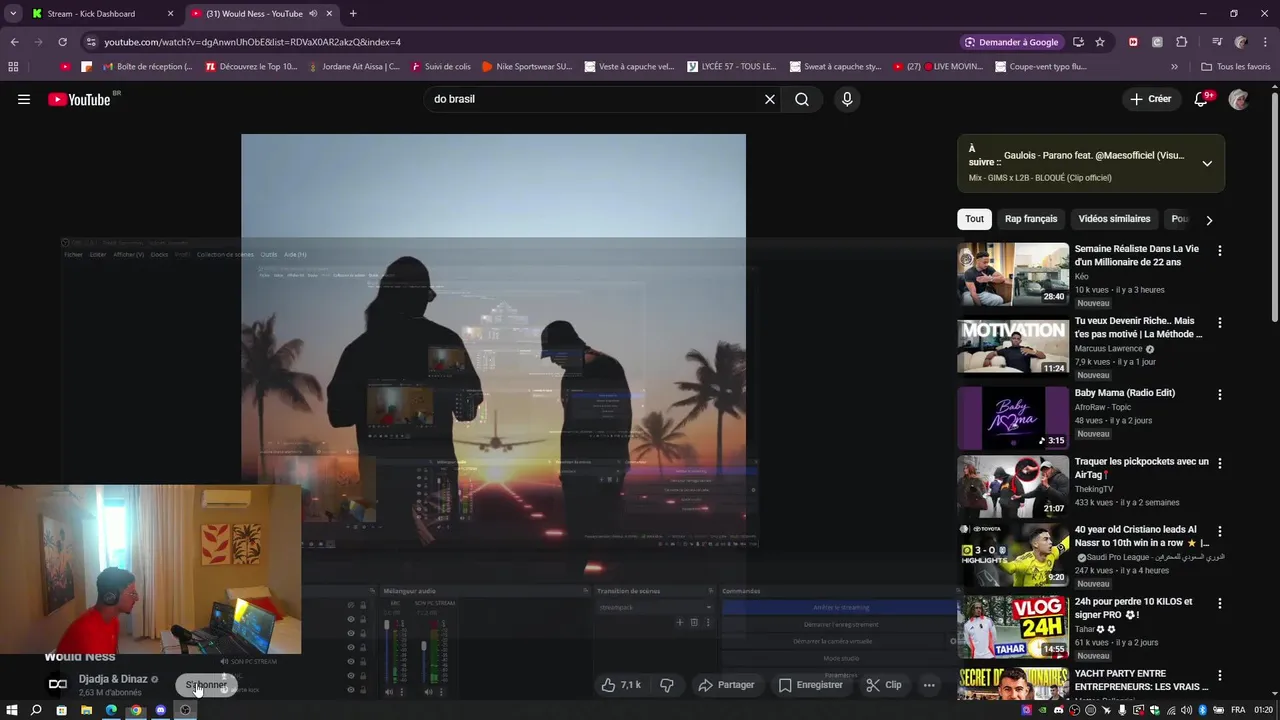The width and height of the screenshot is (1280, 720).
Task: Start voice search with the microphone
Action: 847,99
